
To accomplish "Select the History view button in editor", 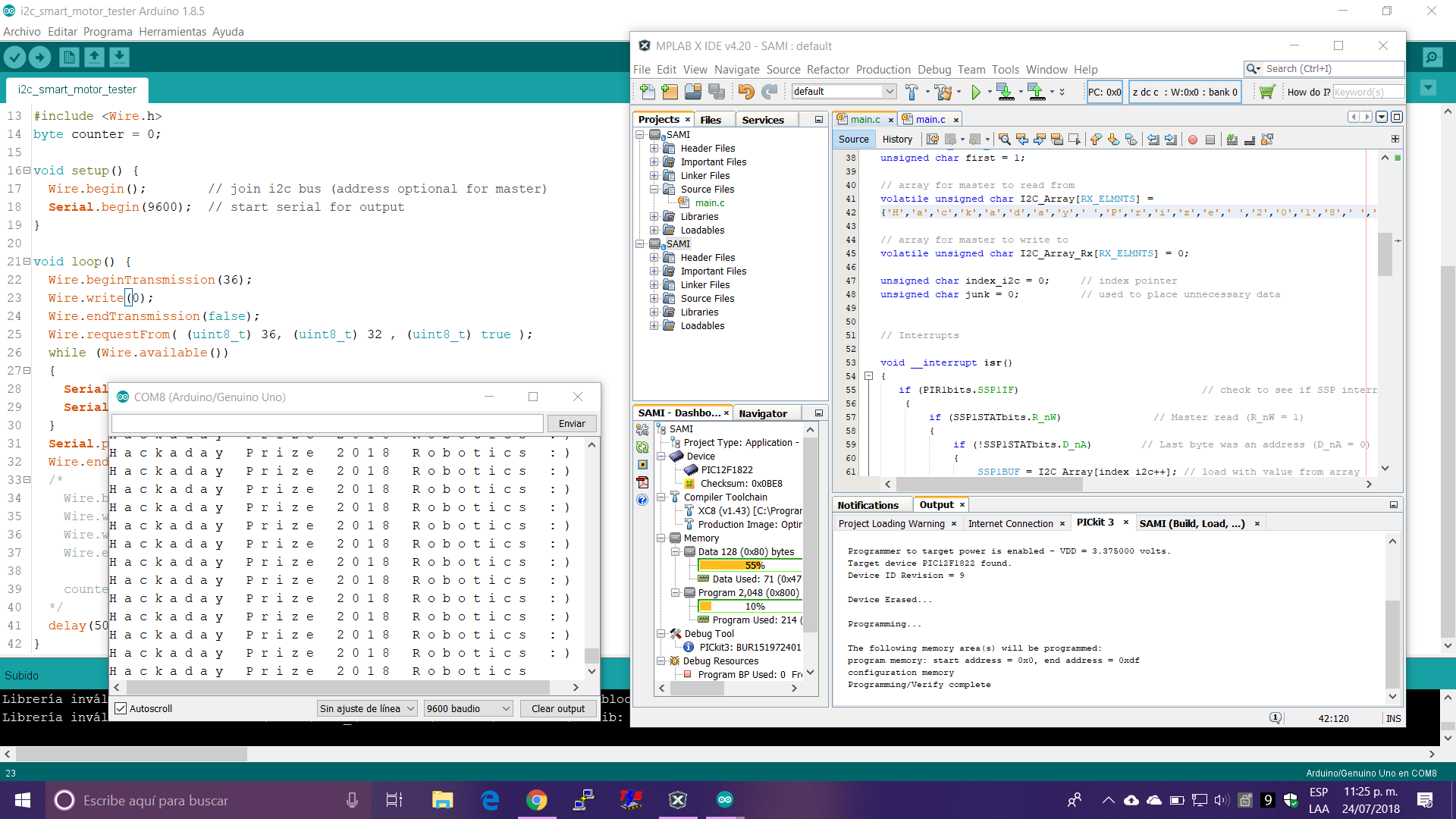I will [x=897, y=140].
